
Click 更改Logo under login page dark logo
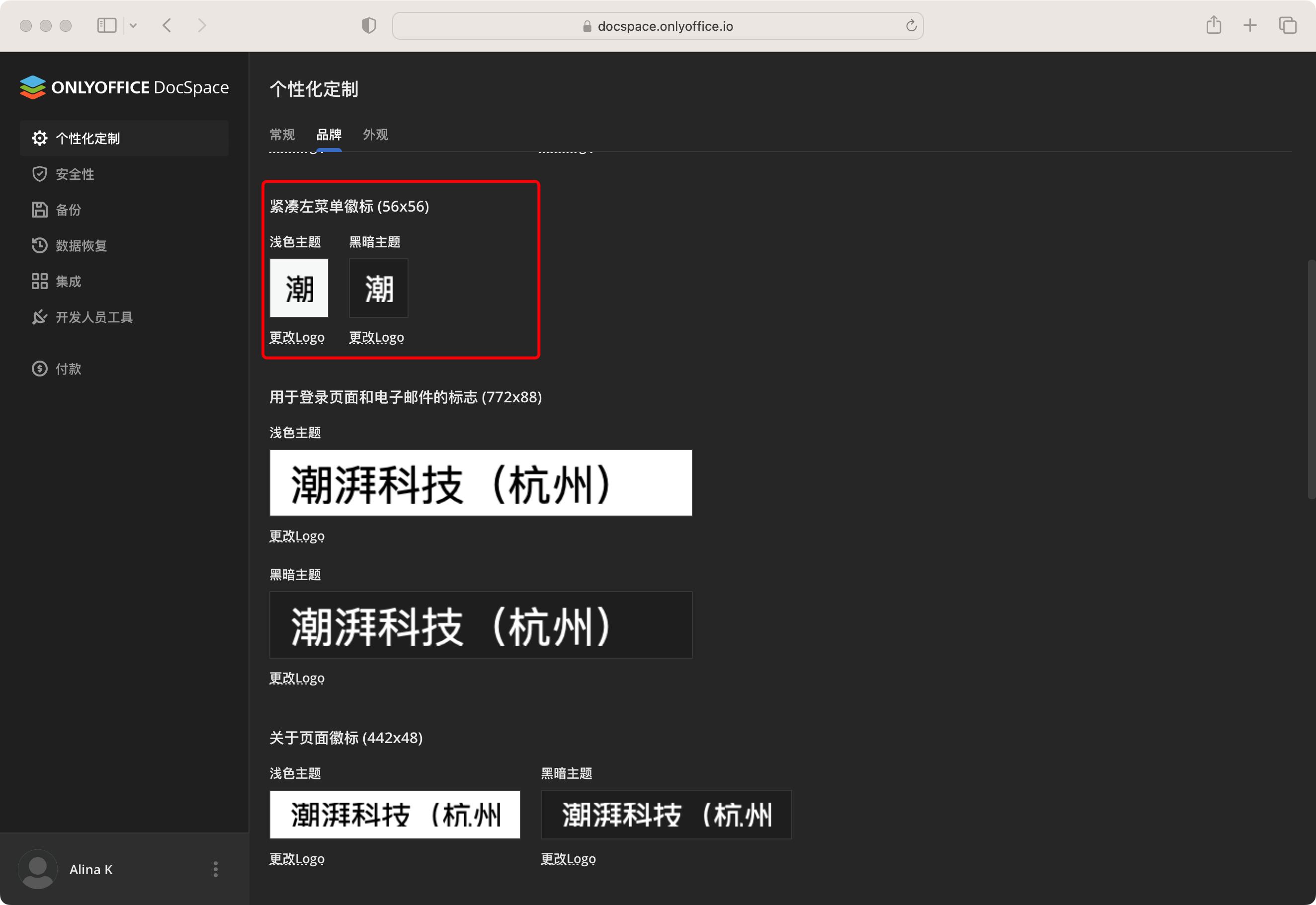coord(297,678)
